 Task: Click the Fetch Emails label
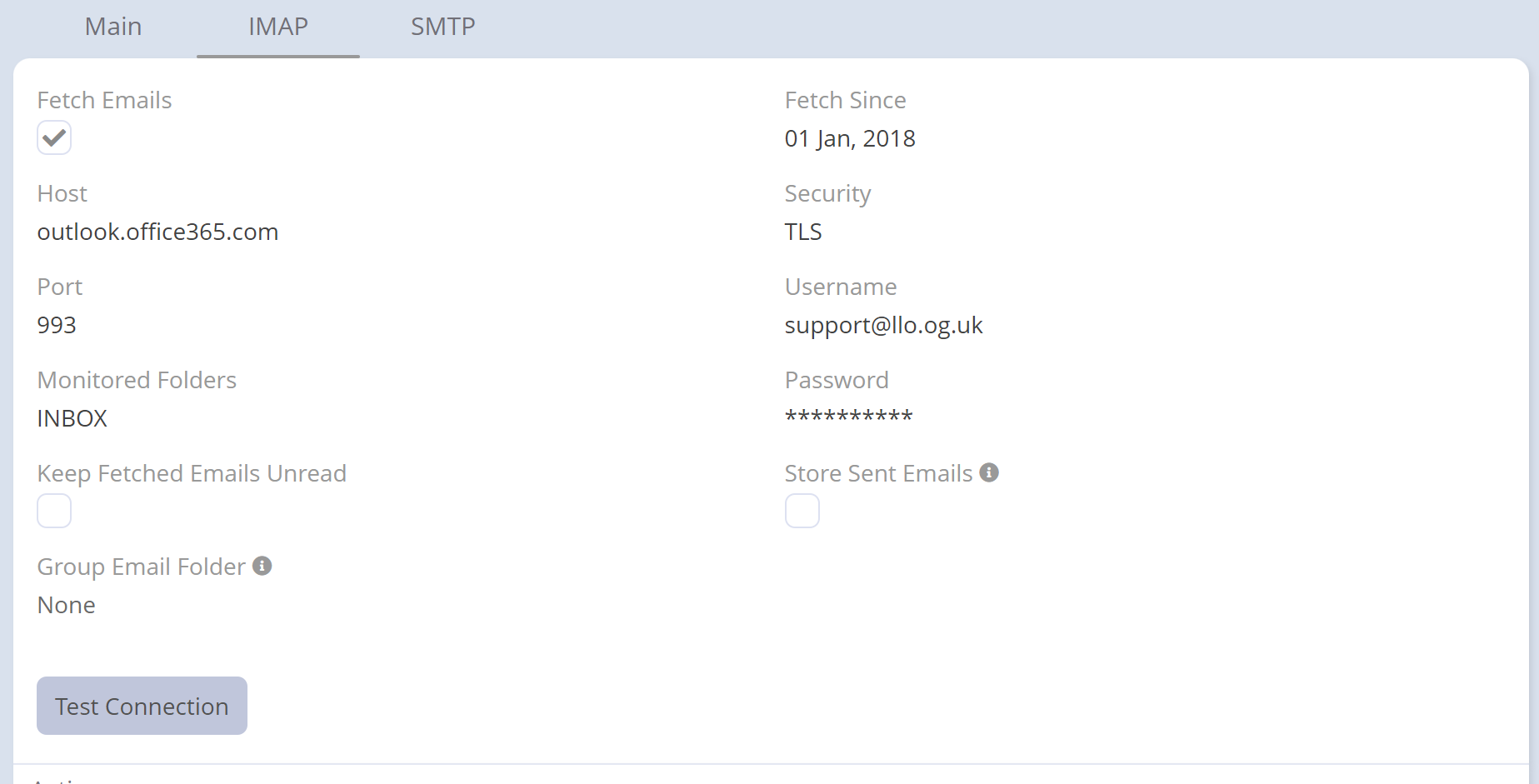pyautogui.click(x=104, y=100)
